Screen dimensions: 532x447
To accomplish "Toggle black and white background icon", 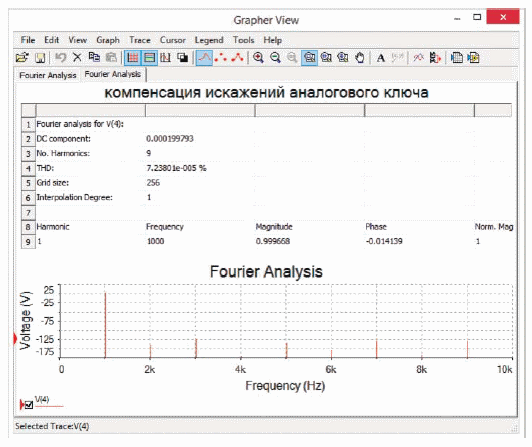I will 183,57.
